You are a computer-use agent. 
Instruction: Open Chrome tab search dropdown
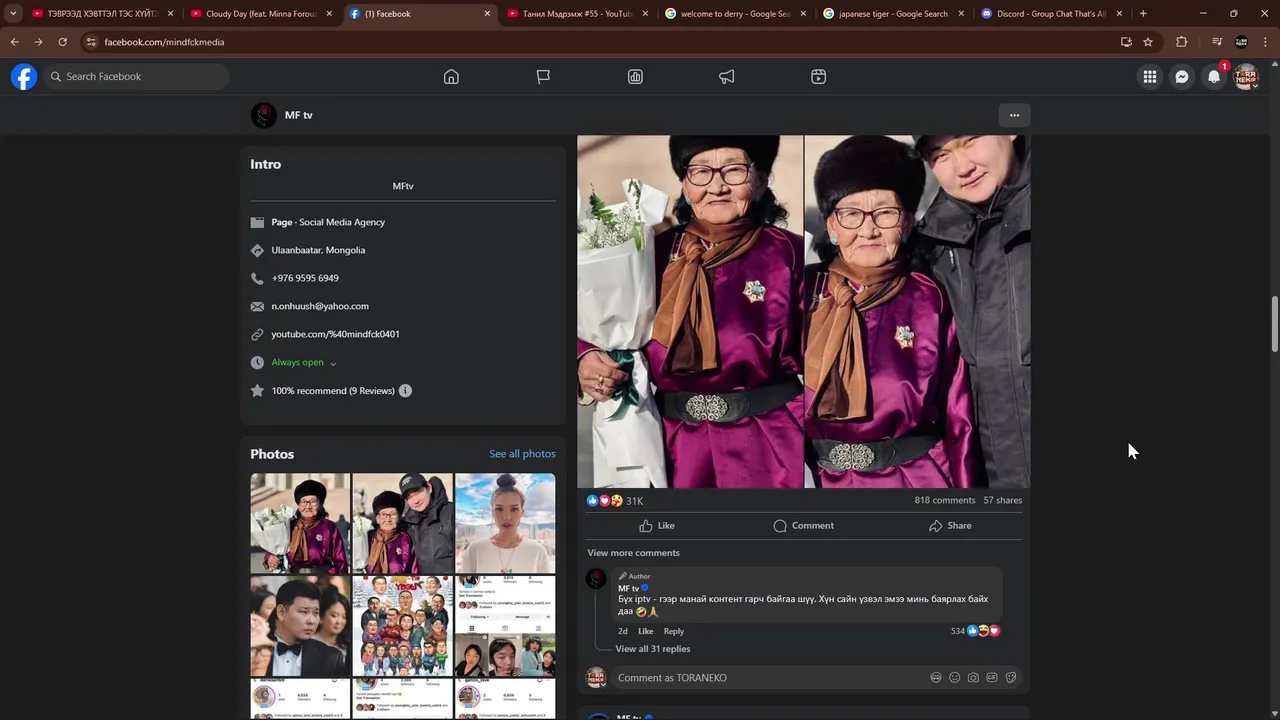coord(13,14)
